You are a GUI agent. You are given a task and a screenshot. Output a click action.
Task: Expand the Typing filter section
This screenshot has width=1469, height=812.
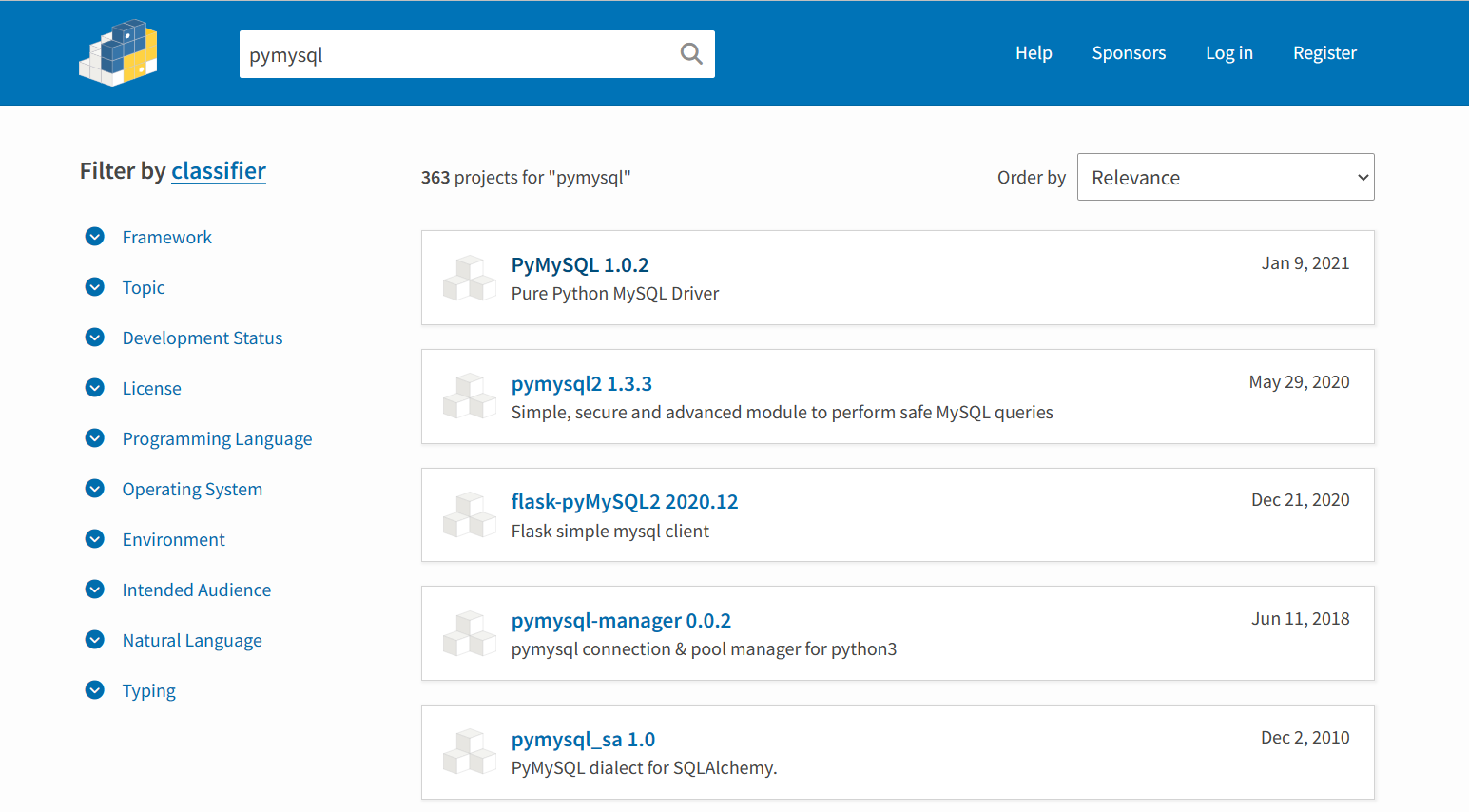pos(95,690)
